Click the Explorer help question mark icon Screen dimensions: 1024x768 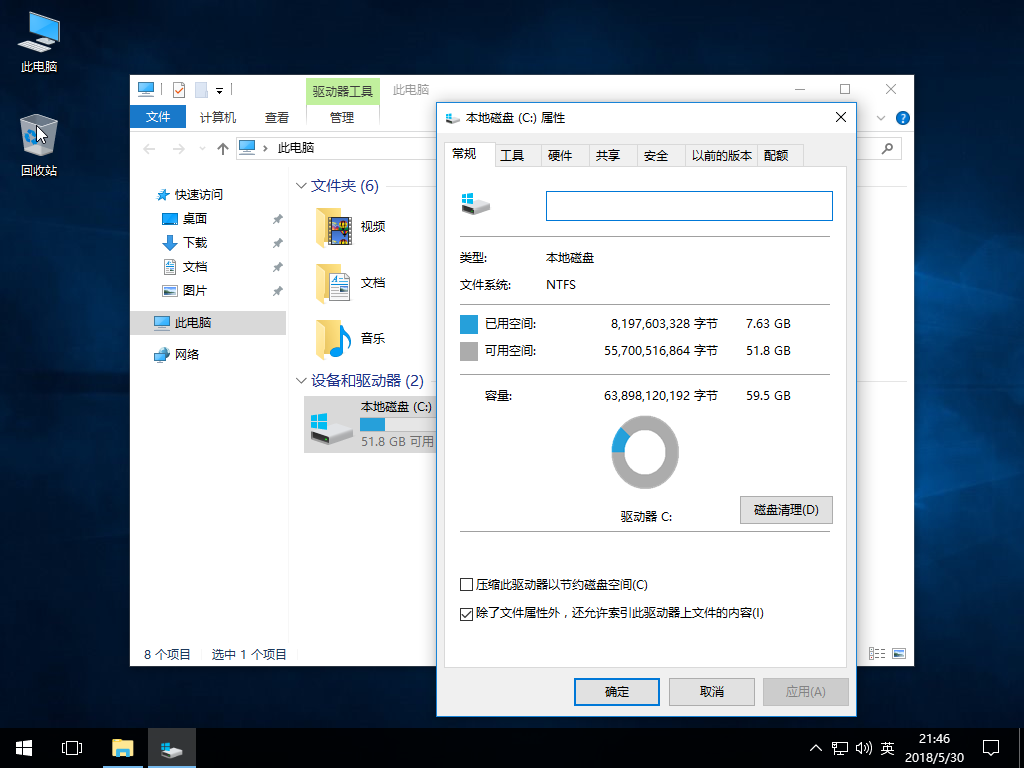click(x=903, y=118)
